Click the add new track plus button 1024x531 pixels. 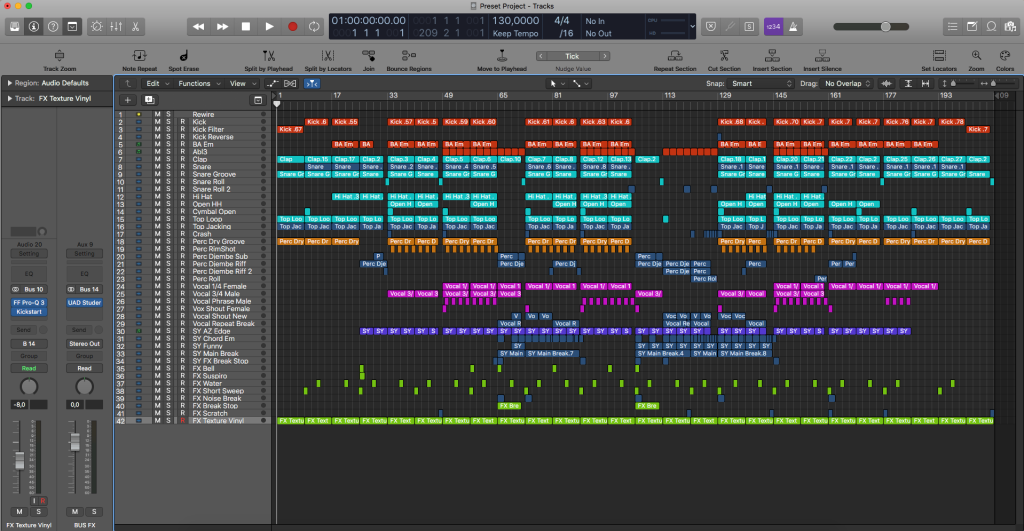click(x=128, y=100)
